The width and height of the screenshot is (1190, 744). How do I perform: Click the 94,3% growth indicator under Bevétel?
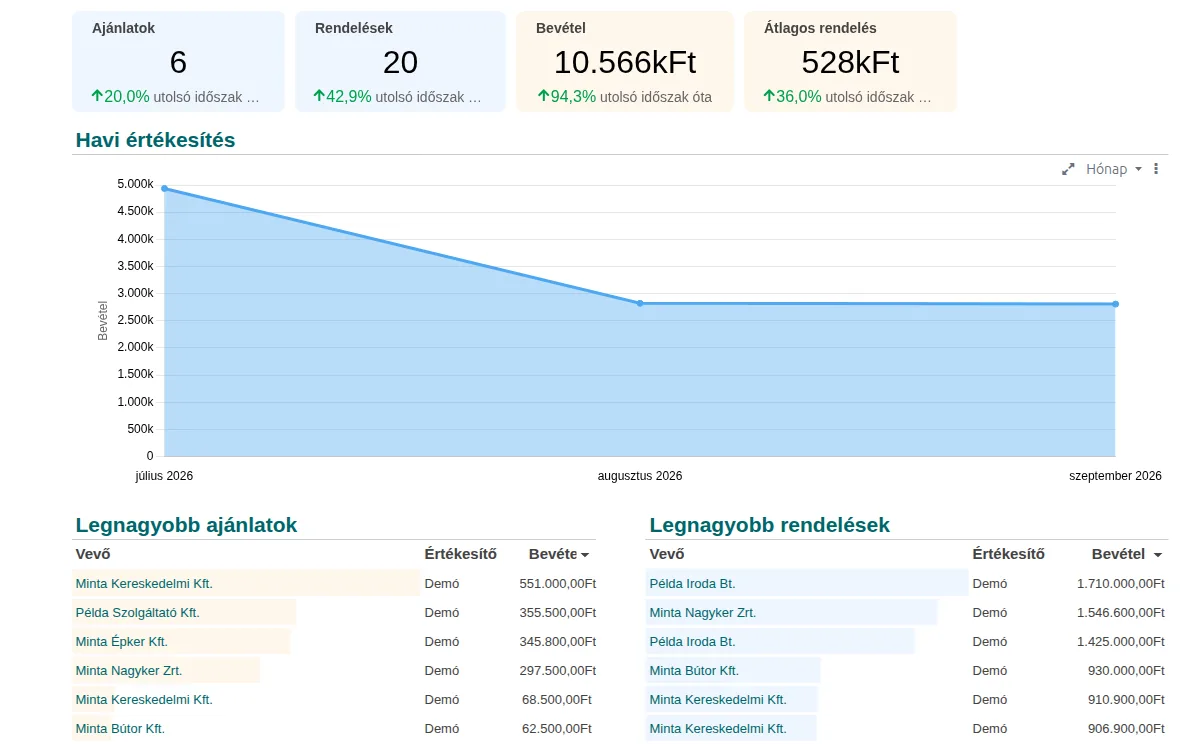567,97
